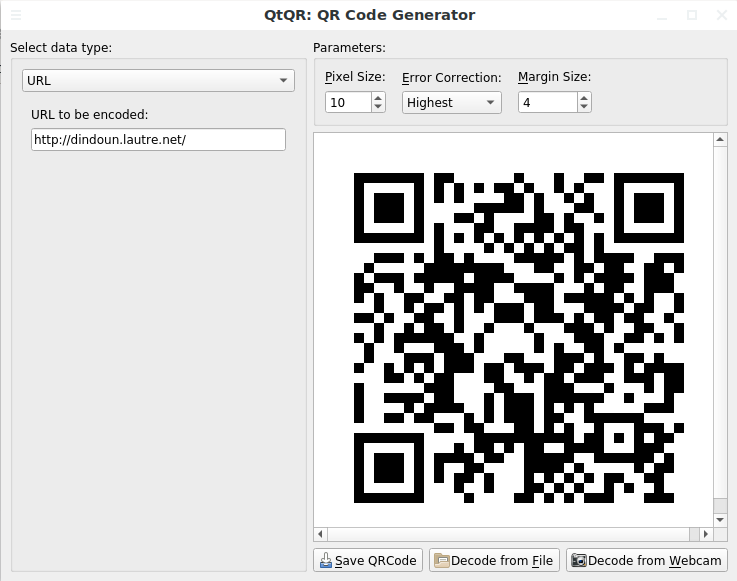
Task: Decrease Margin Size with down arrow
Action: click(x=584, y=108)
